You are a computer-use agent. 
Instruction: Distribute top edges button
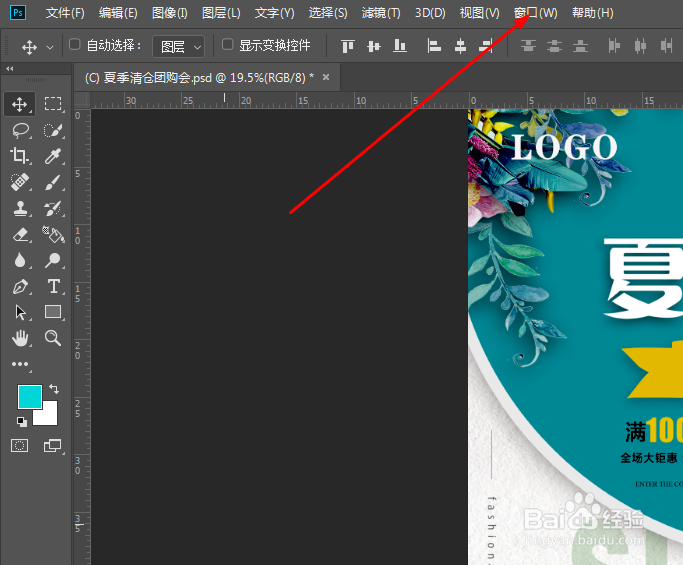[x=528, y=46]
